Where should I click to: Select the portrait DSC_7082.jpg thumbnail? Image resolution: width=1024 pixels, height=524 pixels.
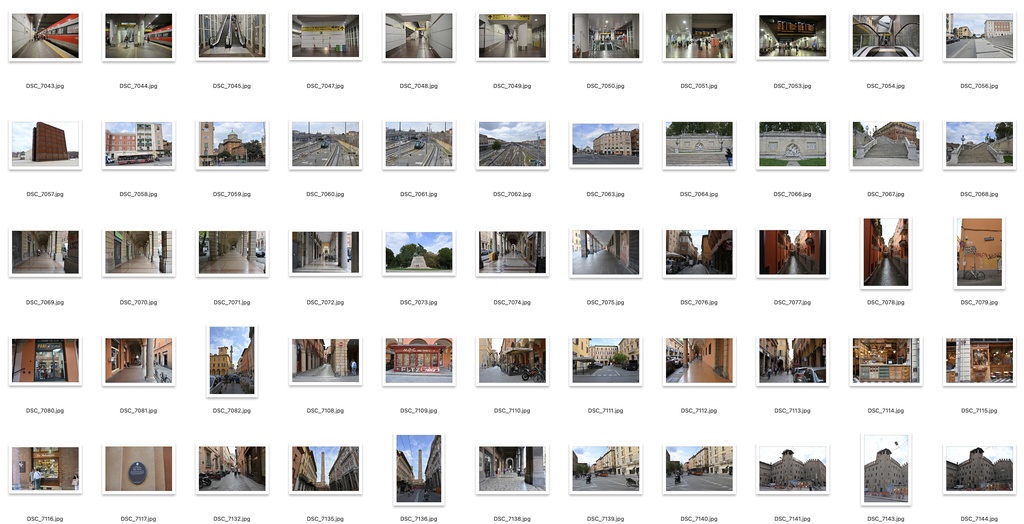click(232, 361)
